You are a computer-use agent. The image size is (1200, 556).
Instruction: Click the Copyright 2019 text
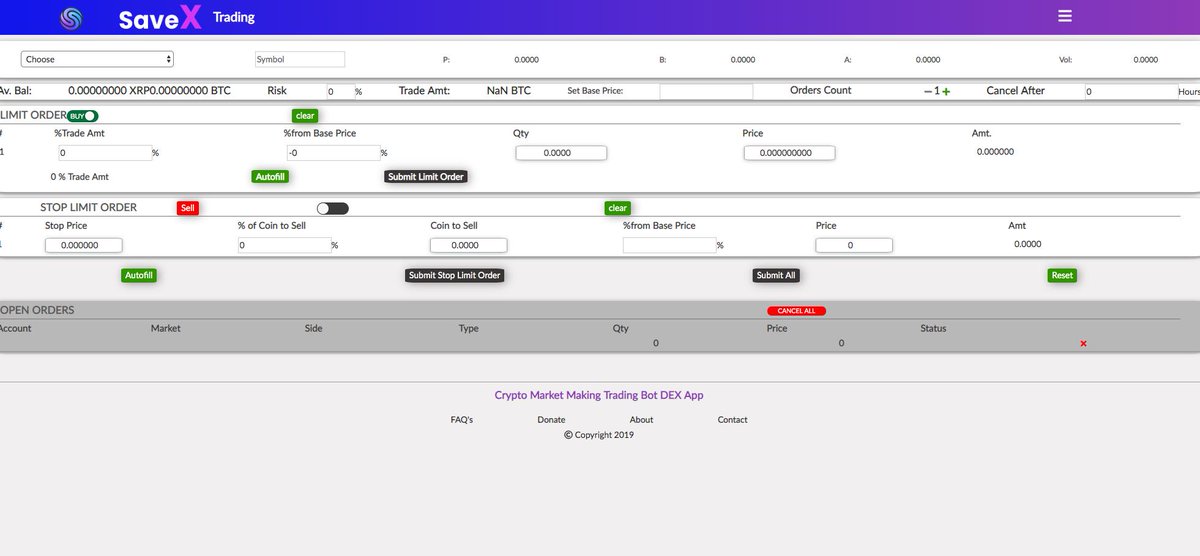point(599,435)
